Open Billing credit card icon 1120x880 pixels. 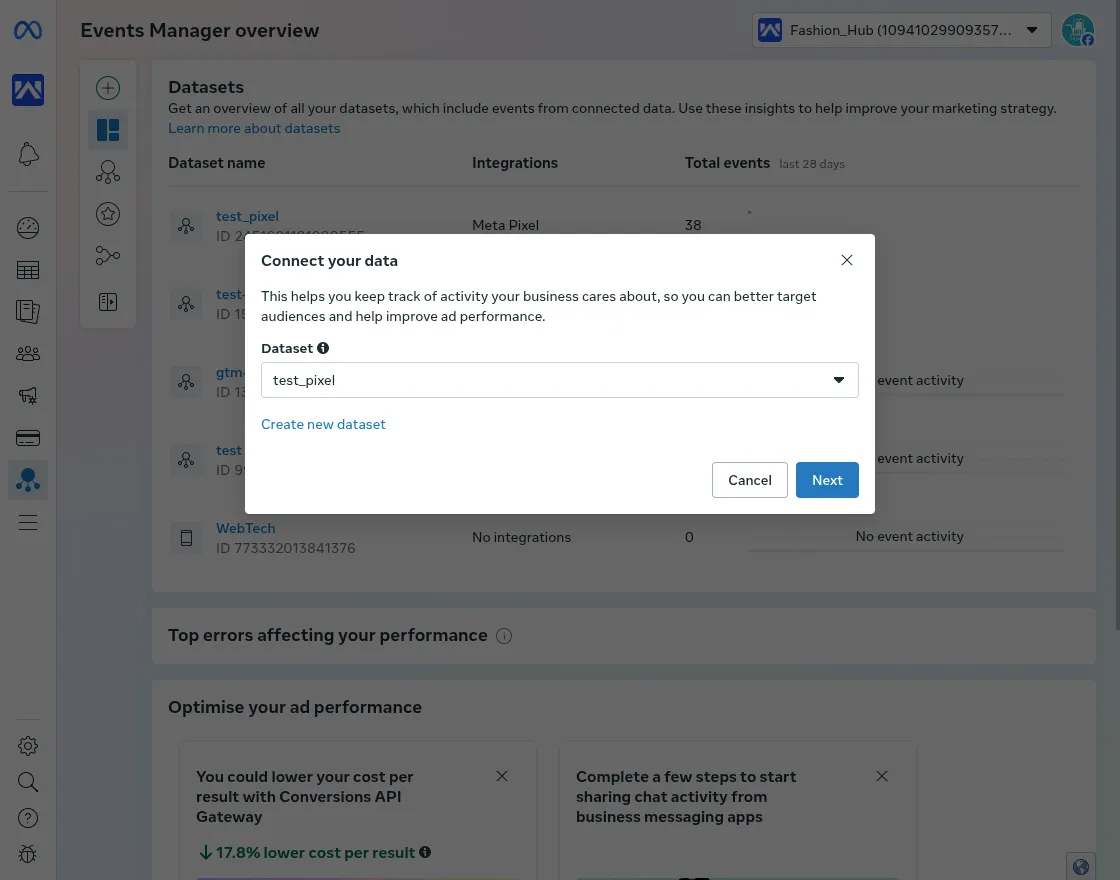[x=28, y=438]
